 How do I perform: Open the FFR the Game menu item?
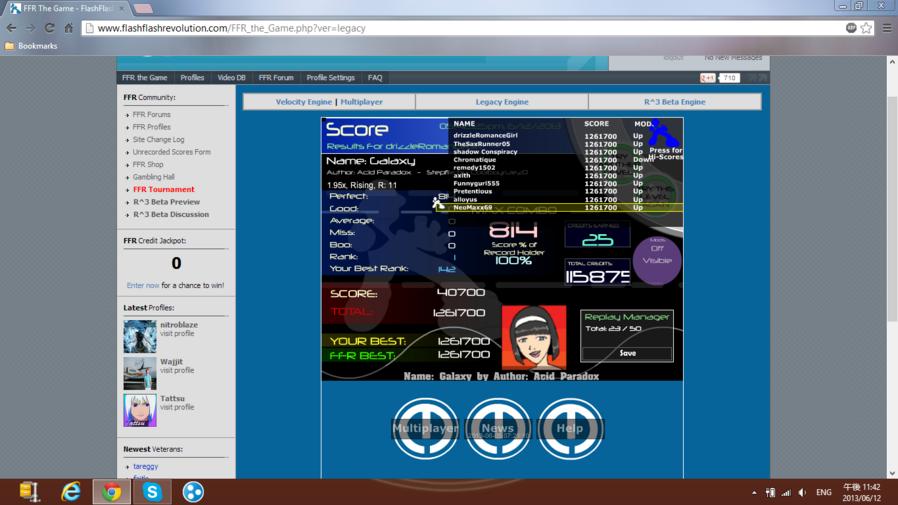[144, 78]
